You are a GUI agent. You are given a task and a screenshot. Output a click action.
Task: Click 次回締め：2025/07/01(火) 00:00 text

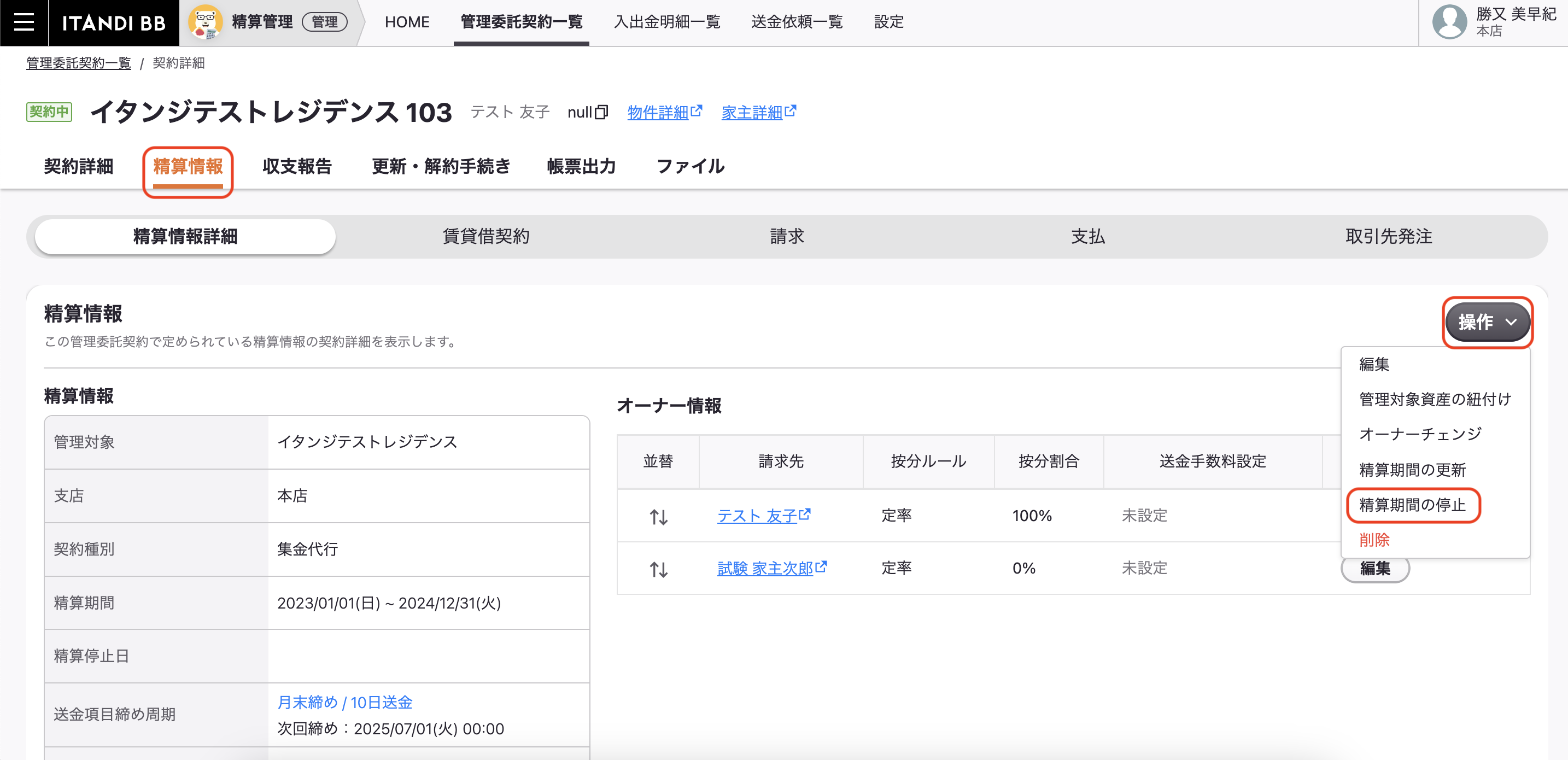point(390,729)
